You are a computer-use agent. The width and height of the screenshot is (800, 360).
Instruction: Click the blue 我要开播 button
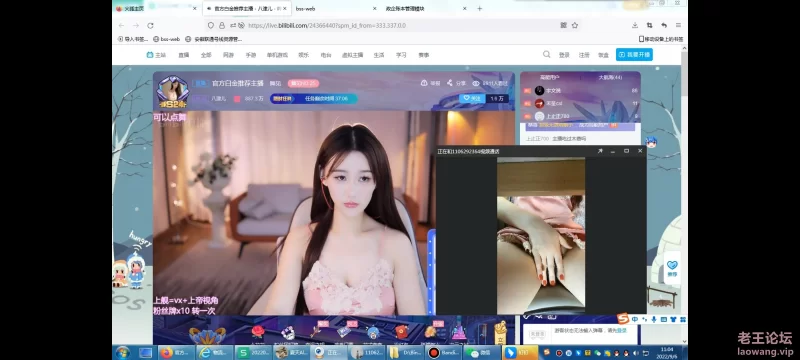pos(634,55)
